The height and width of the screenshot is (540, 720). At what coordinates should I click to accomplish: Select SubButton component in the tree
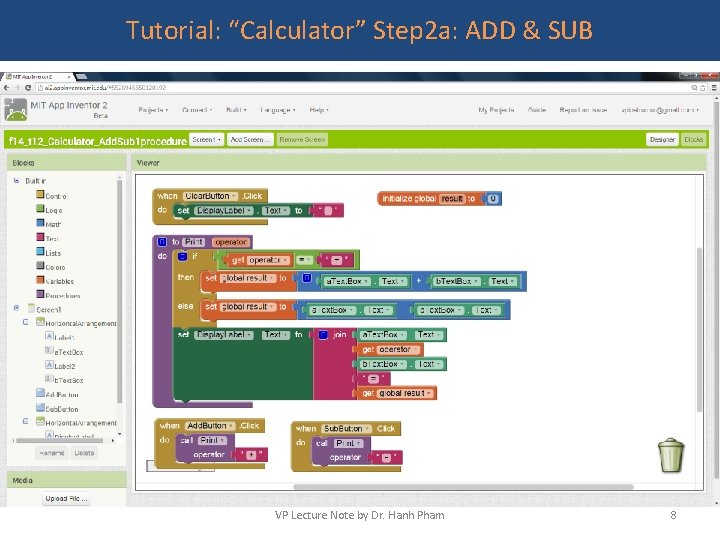[x=57, y=409]
